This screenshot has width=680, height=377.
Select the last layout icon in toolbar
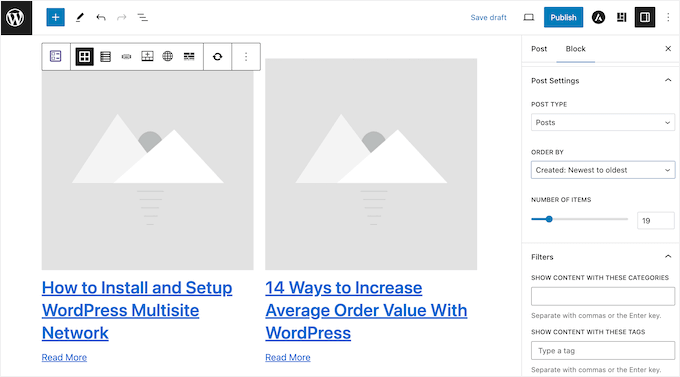tap(189, 56)
